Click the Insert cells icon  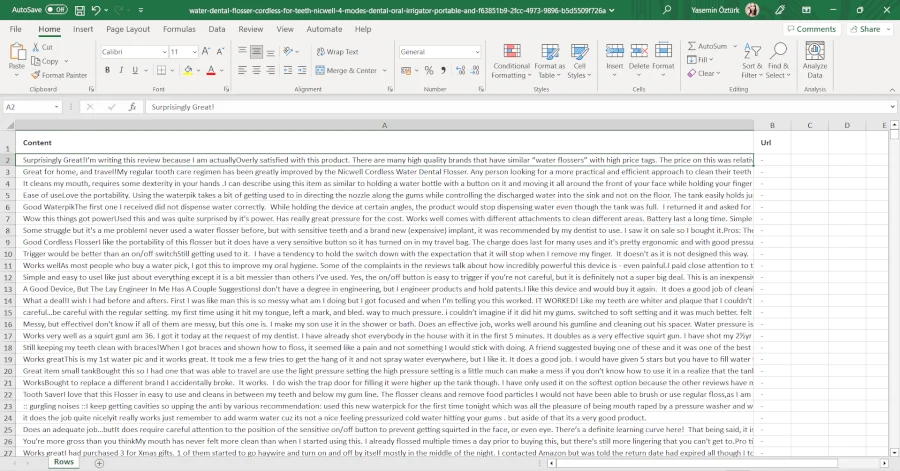[614, 52]
